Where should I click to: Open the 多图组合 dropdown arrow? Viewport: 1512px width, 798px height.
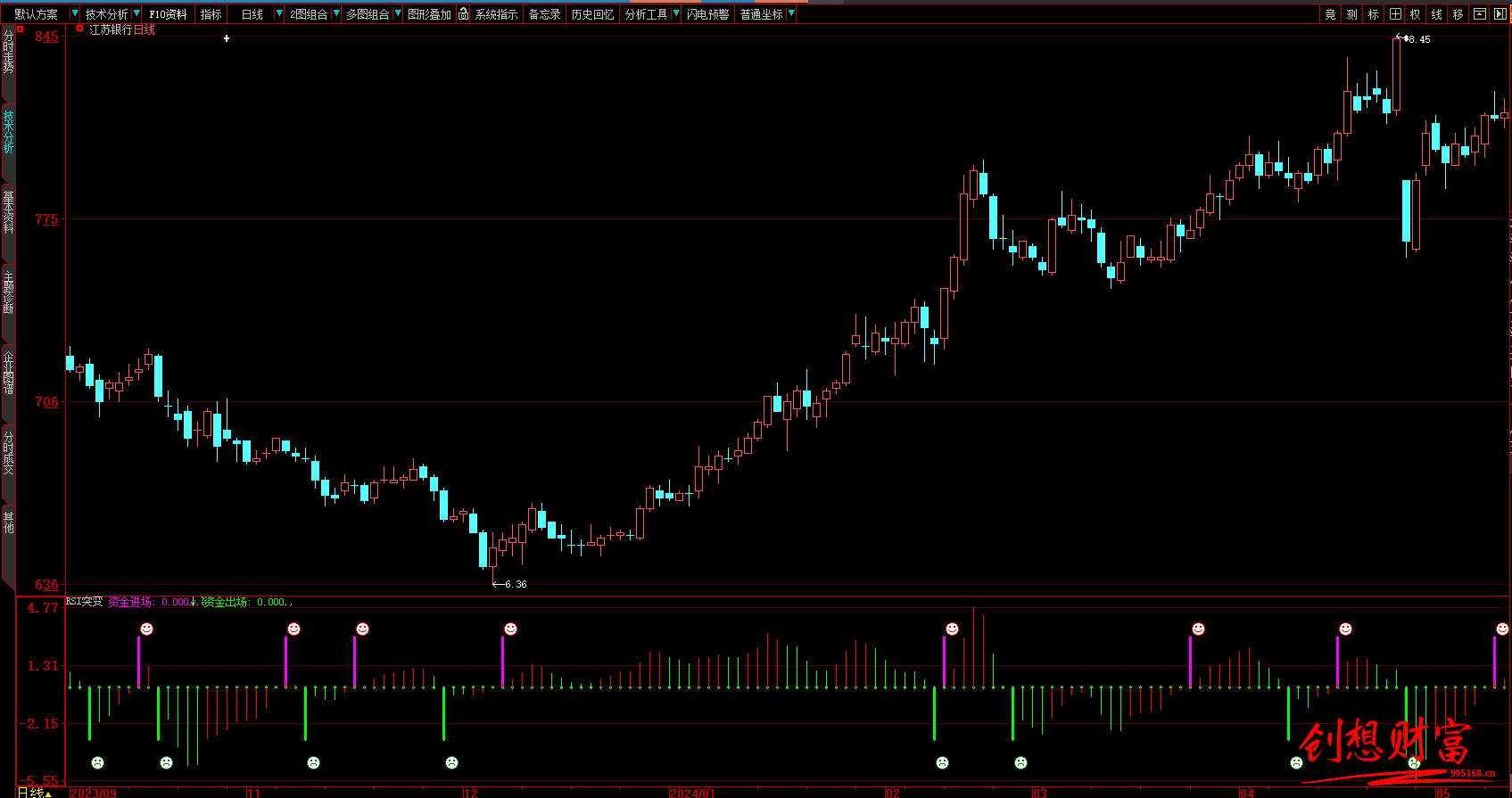[397, 14]
